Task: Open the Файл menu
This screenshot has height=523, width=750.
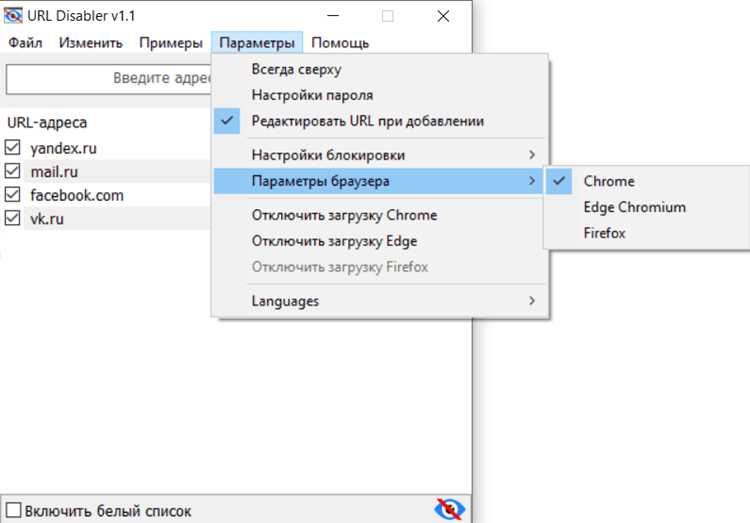Action: pyautogui.click(x=25, y=43)
